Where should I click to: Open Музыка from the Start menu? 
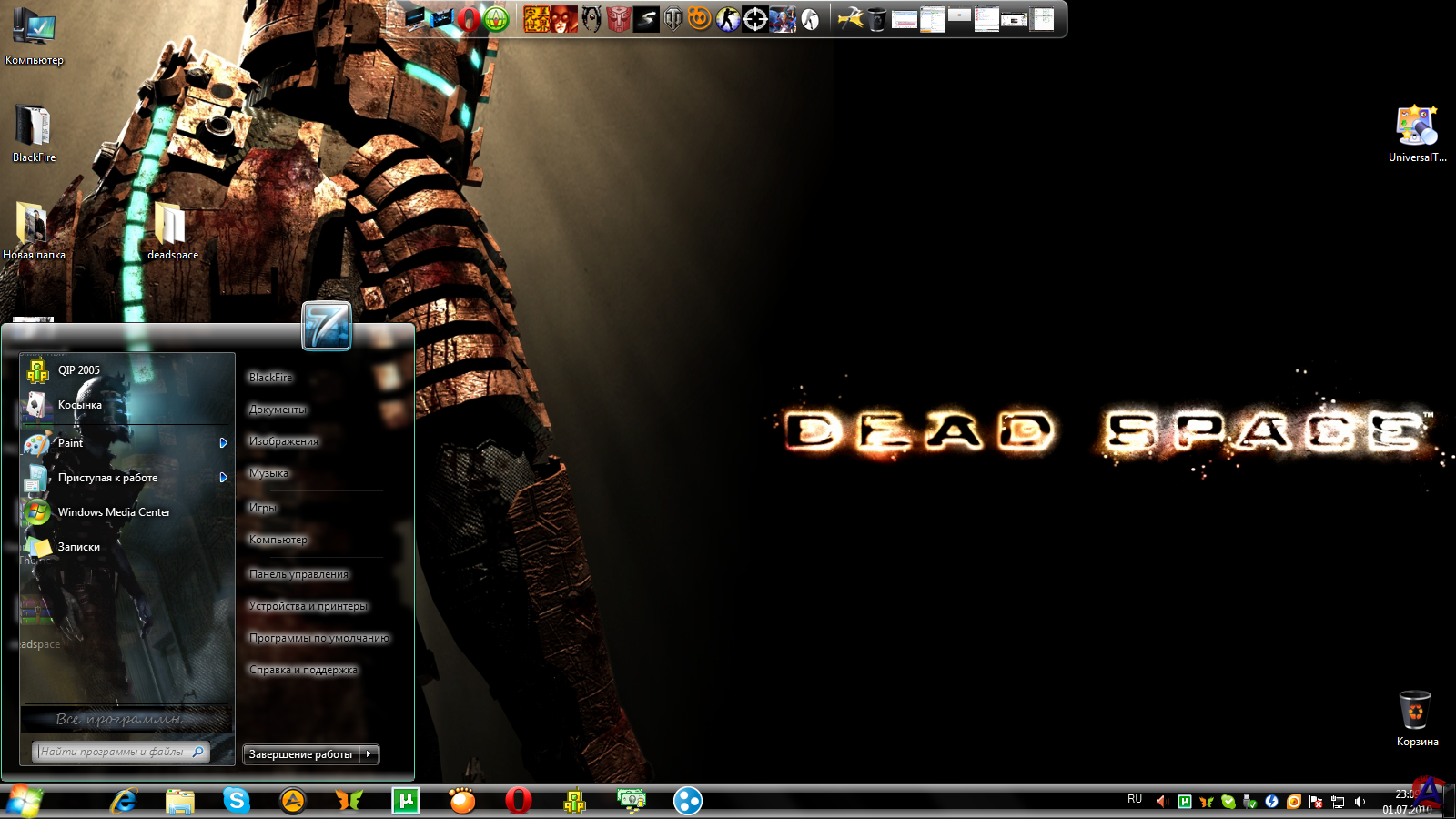point(268,473)
